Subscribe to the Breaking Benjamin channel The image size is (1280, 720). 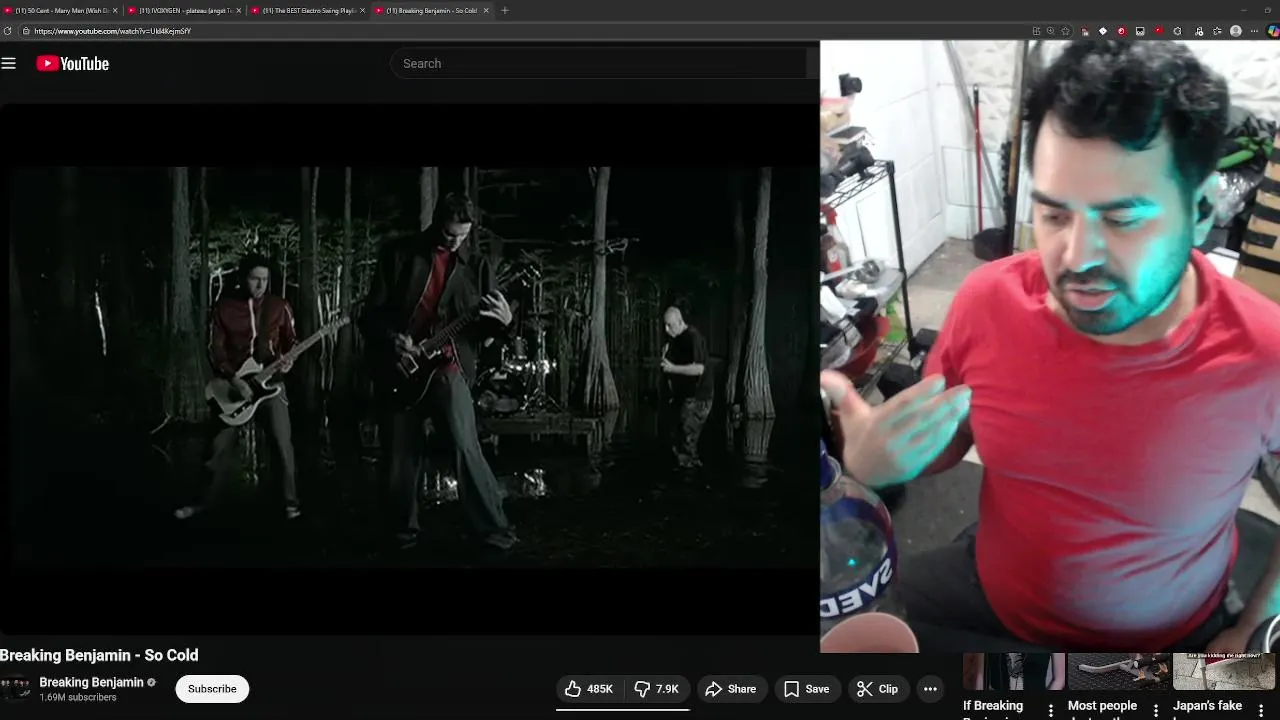pyautogui.click(x=212, y=689)
